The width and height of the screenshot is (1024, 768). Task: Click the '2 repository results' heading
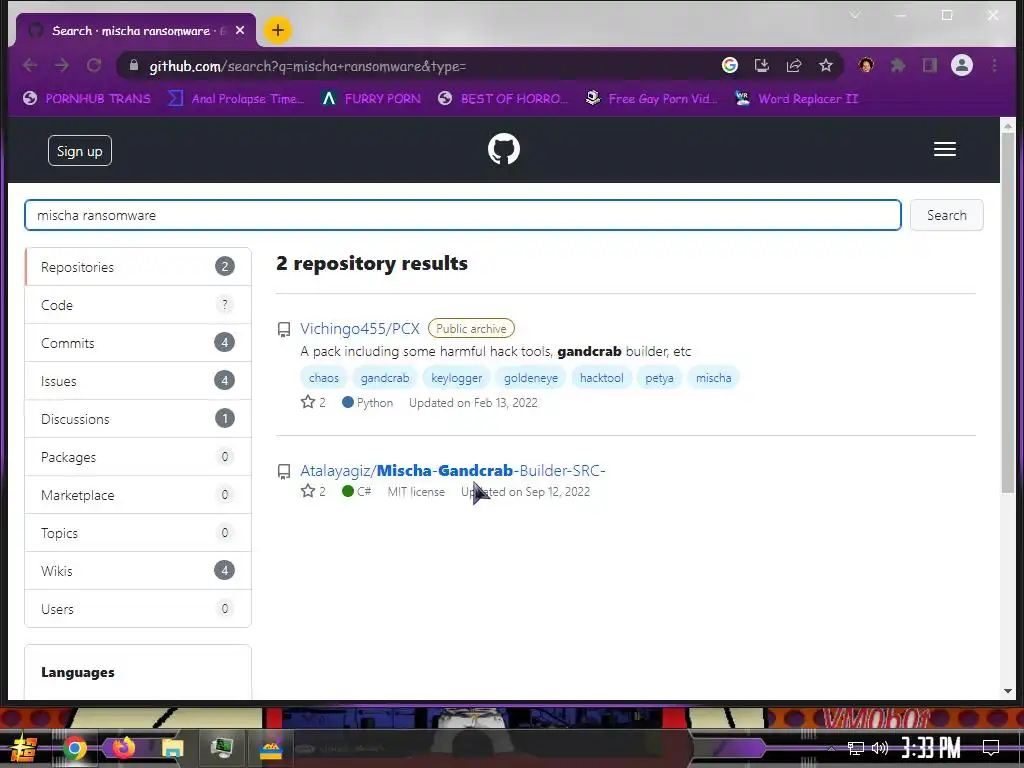pos(372,263)
